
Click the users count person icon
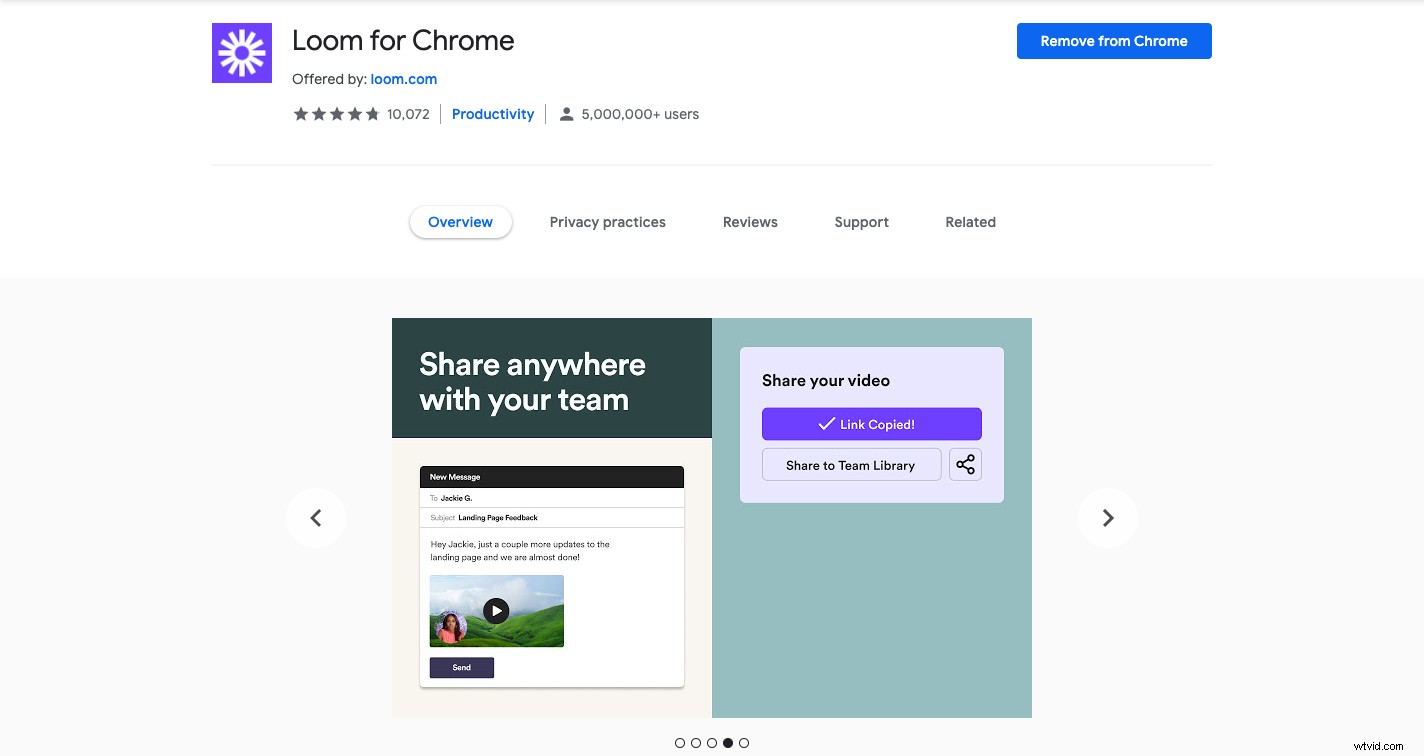(x=566, y=114)
